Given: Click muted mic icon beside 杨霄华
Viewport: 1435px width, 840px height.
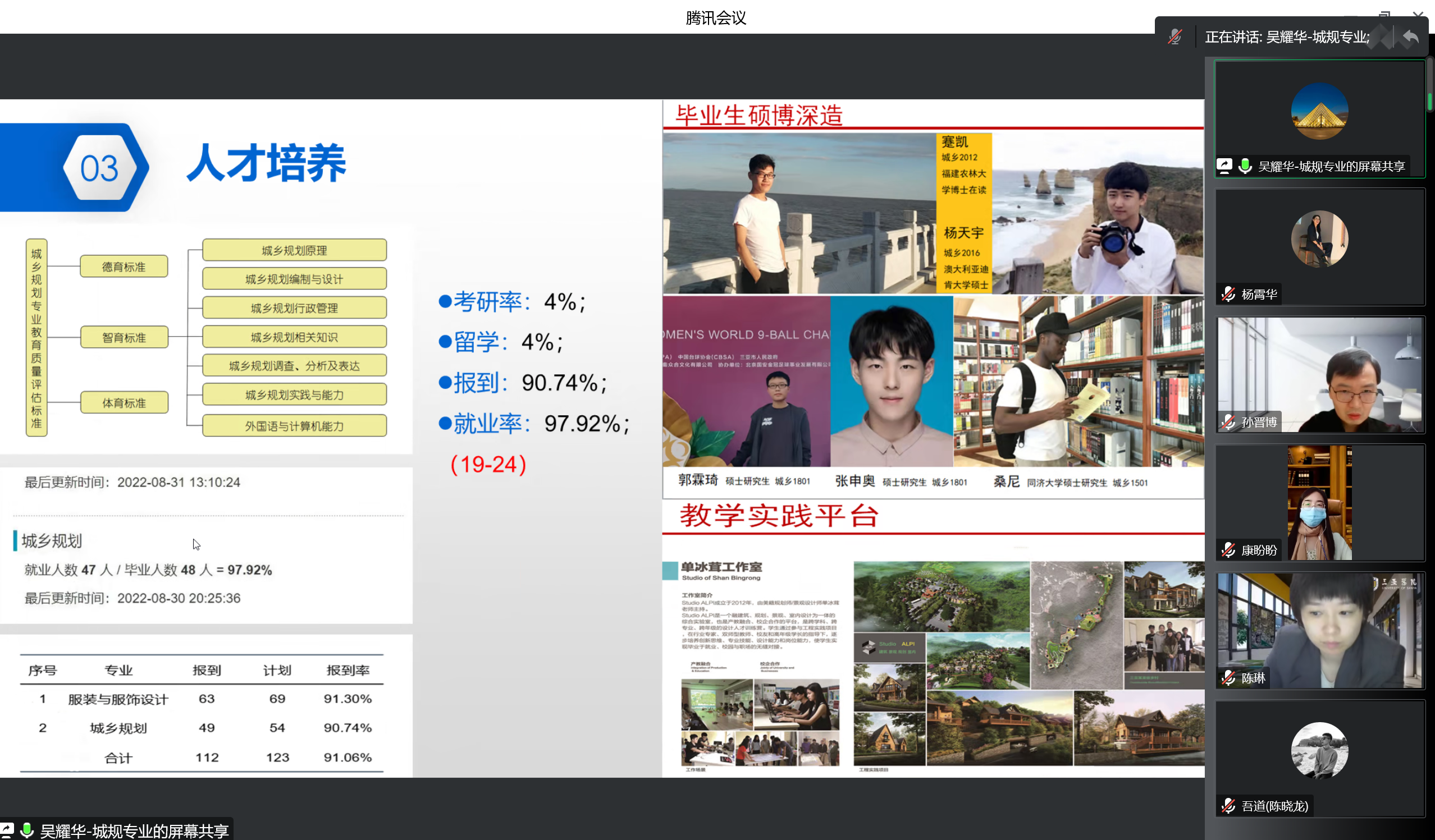Looking at the screenshot, I should (1228, 294).
